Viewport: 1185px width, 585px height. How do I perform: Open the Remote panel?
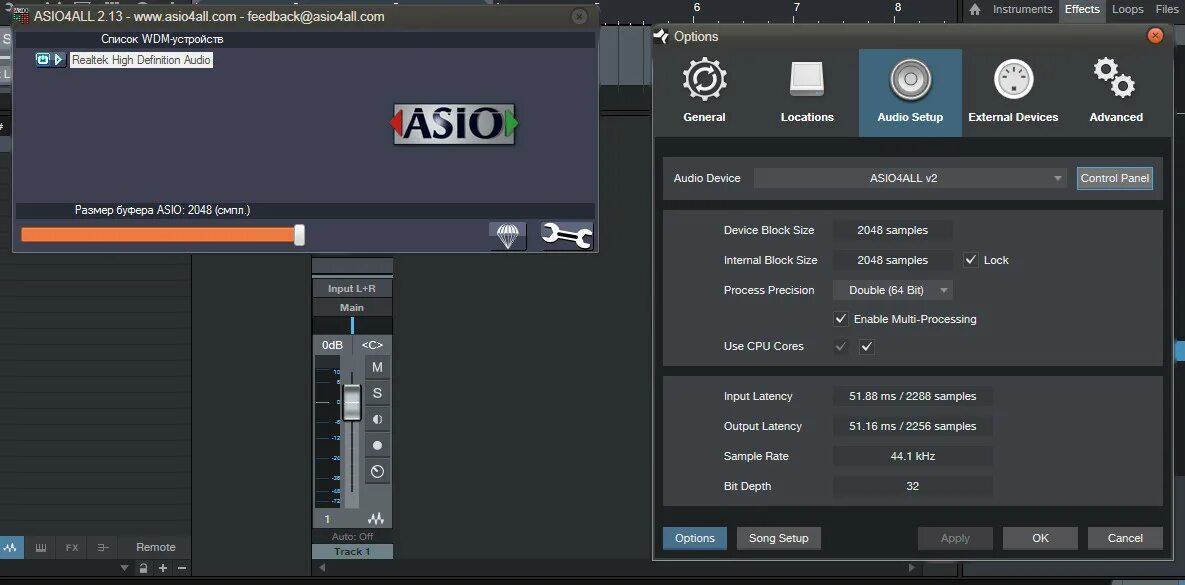(156, 547)
